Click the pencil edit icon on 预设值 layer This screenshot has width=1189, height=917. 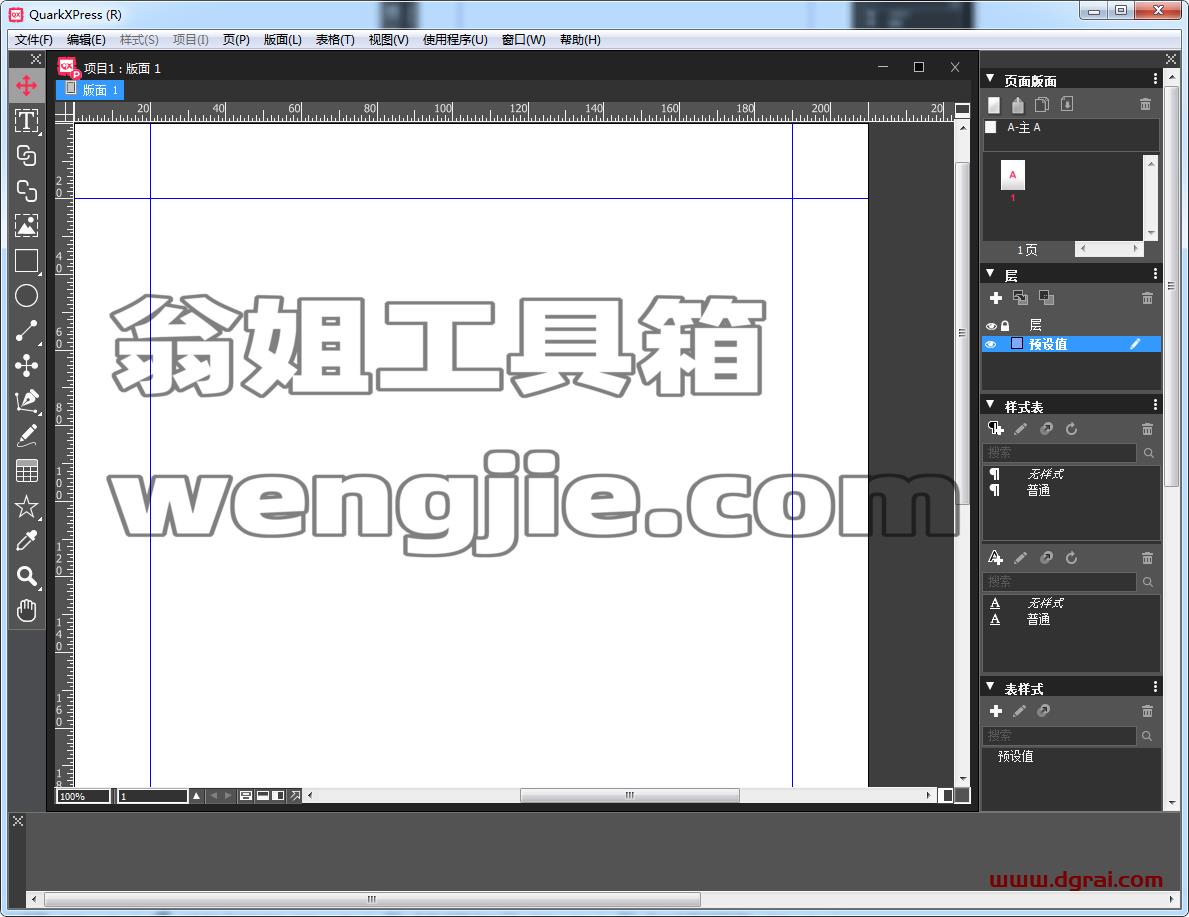point(1135,344)
